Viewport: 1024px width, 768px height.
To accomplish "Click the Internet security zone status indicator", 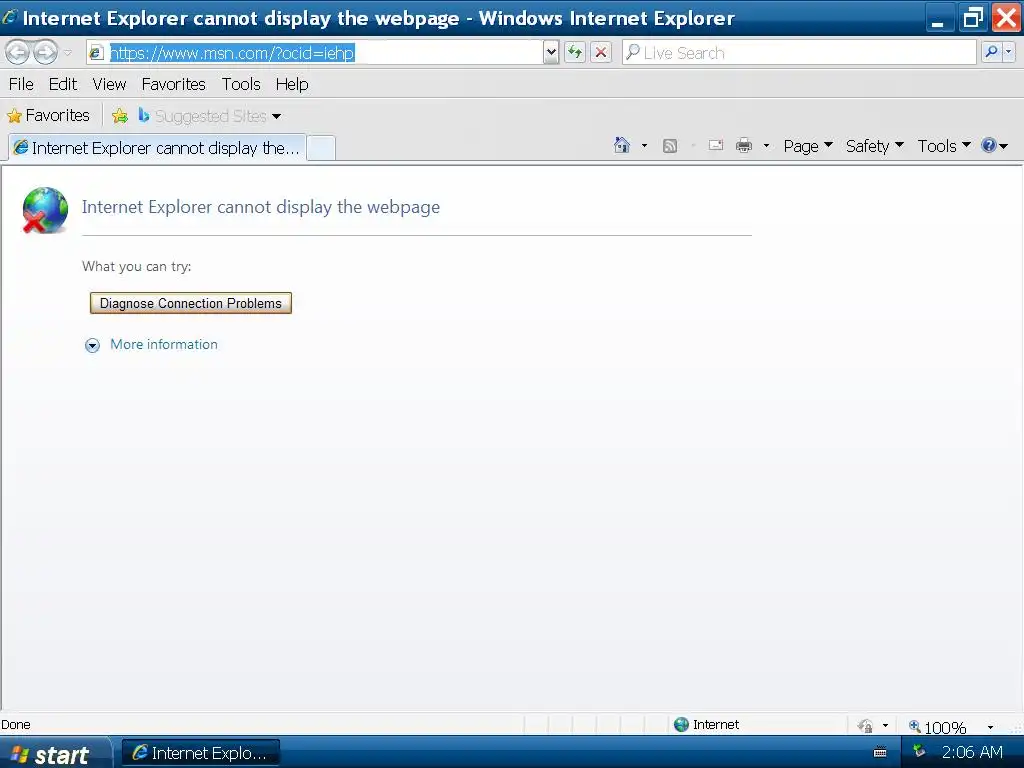I will click(x=706, y=724).
